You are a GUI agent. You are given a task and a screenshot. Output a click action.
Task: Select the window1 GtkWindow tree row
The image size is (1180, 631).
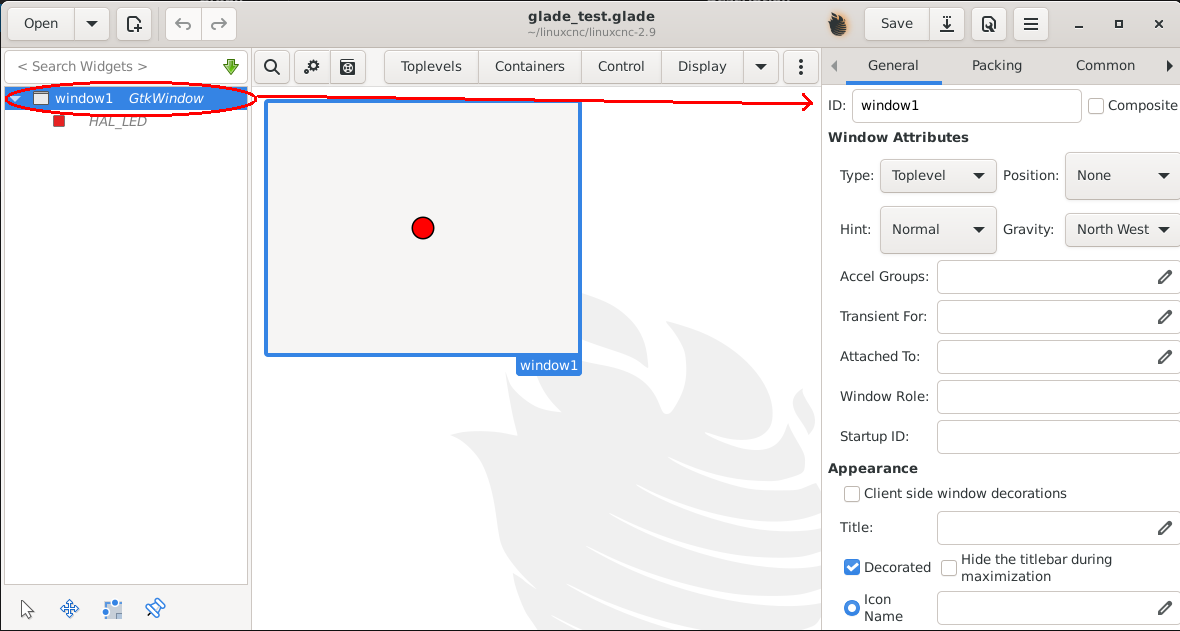[126, 99]
